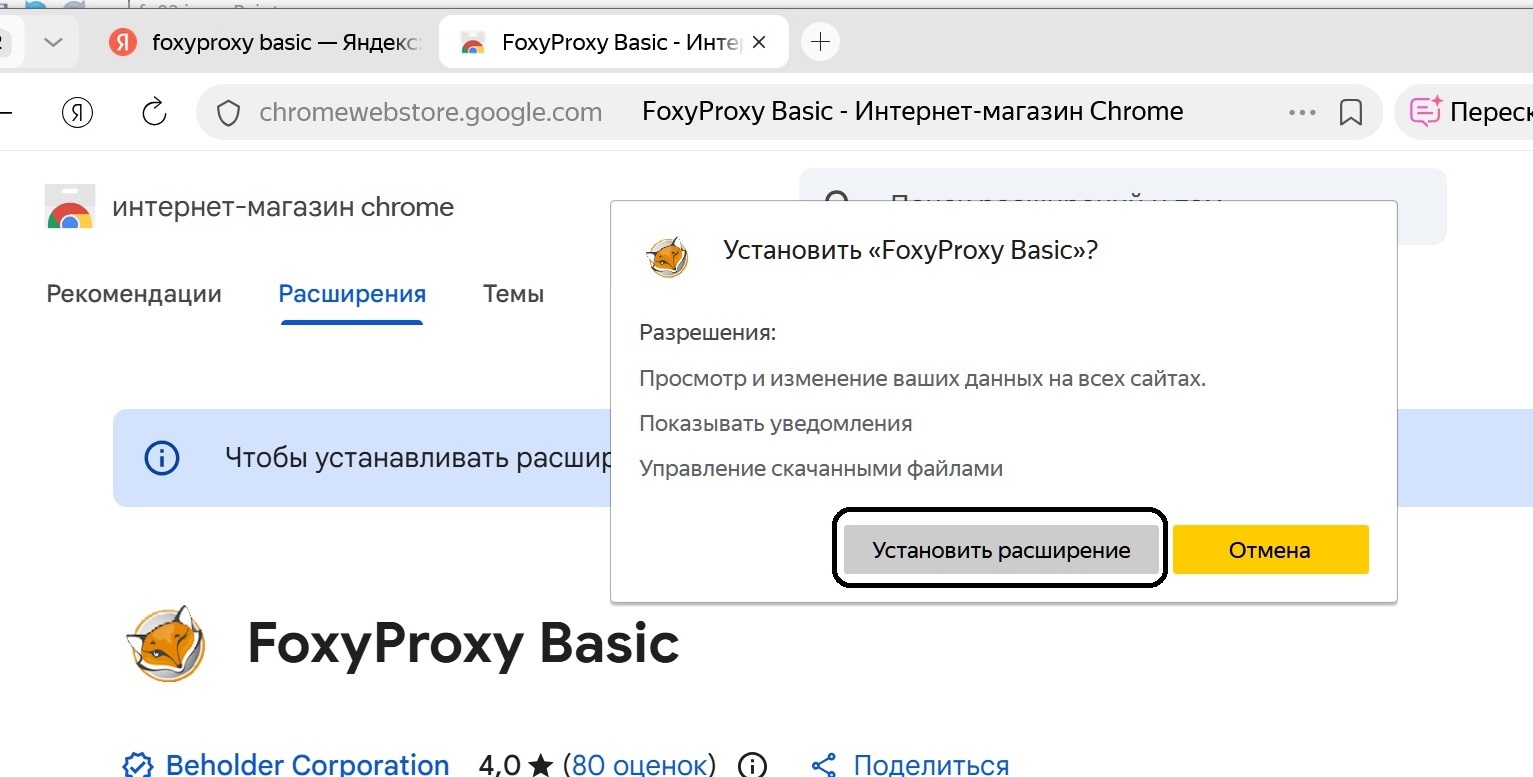
Task: Close the FoxyProxy Basic browser tab
Action: 759,43
